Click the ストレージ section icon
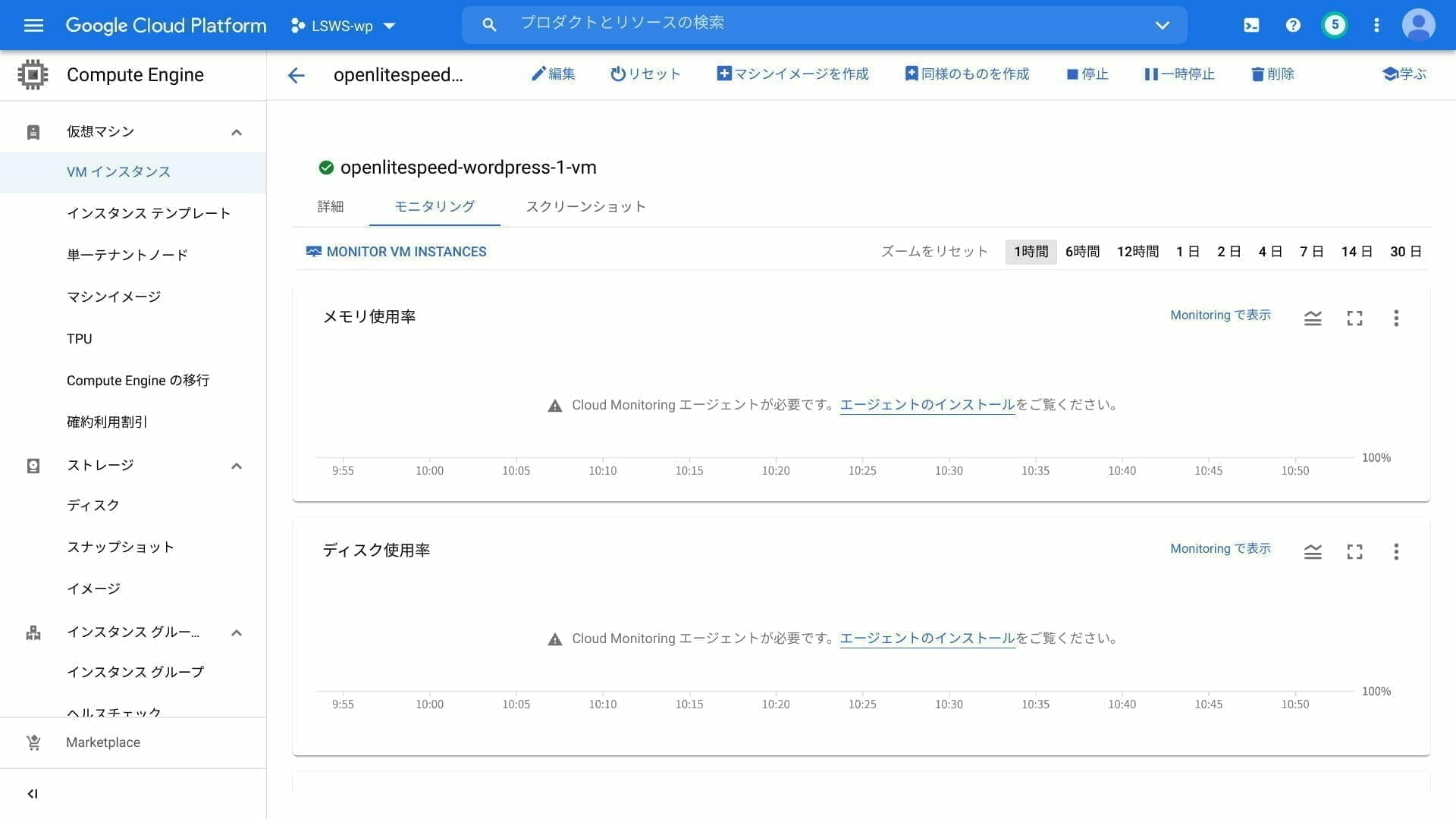The width and height of the screenshot is (1456, 819). click(x=33, y=466)
